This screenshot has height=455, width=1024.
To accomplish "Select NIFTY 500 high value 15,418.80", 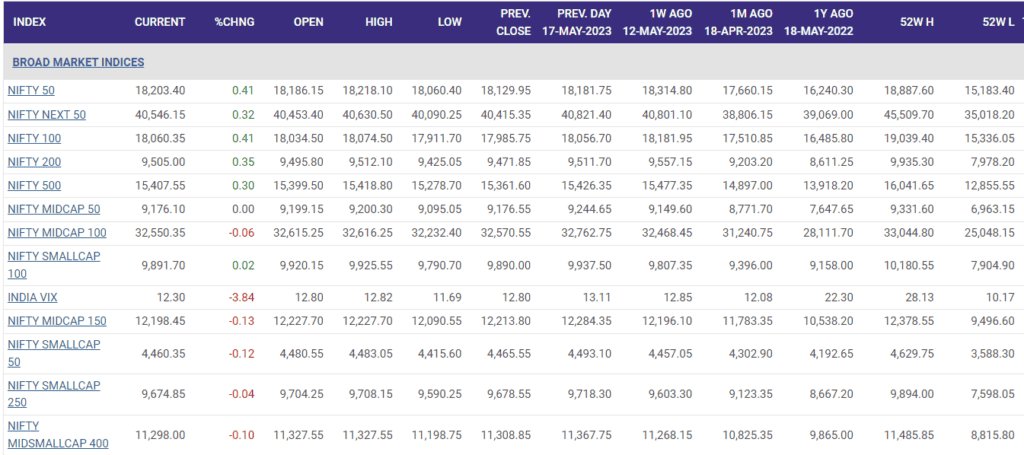I will click(368, 185).
